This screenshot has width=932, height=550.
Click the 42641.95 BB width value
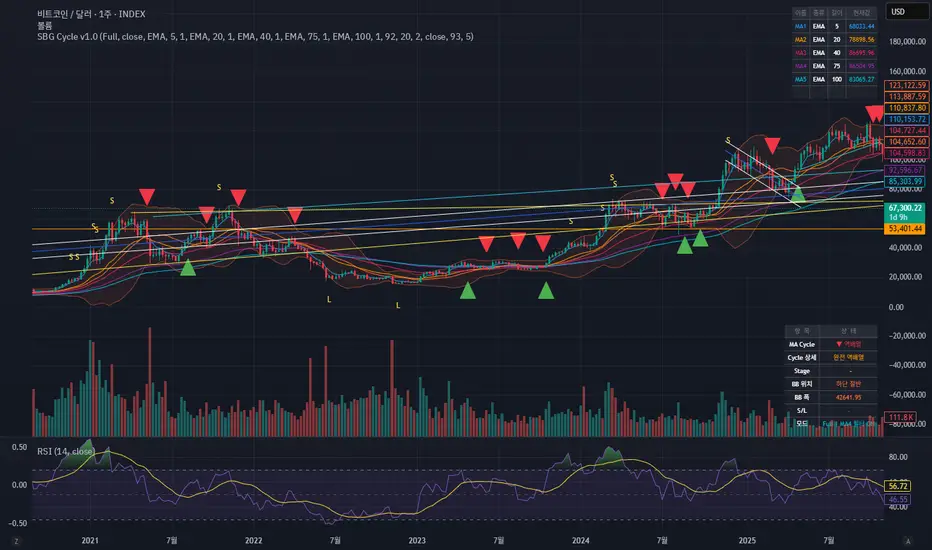848,397
